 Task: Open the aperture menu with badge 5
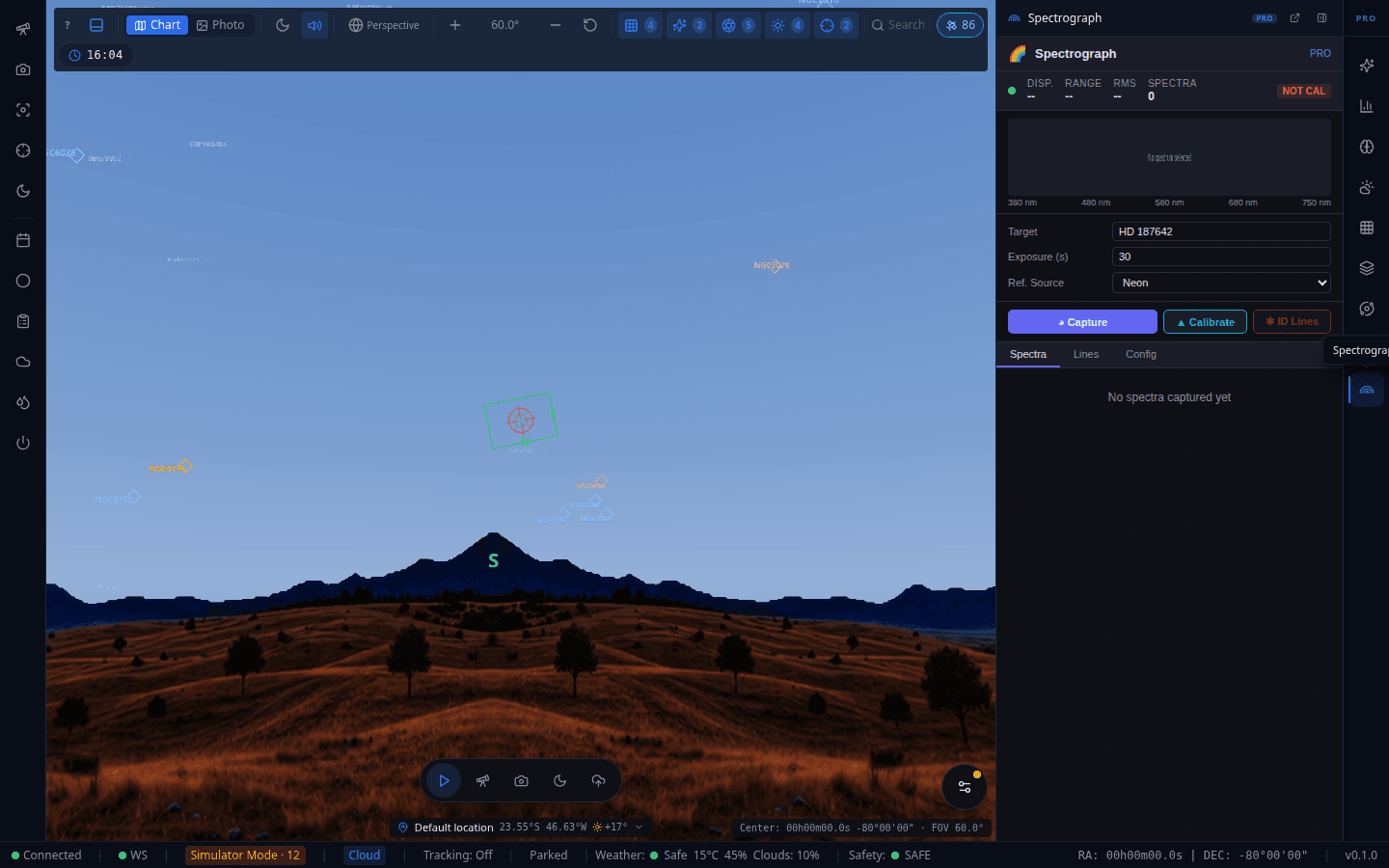tap(738, 25)
